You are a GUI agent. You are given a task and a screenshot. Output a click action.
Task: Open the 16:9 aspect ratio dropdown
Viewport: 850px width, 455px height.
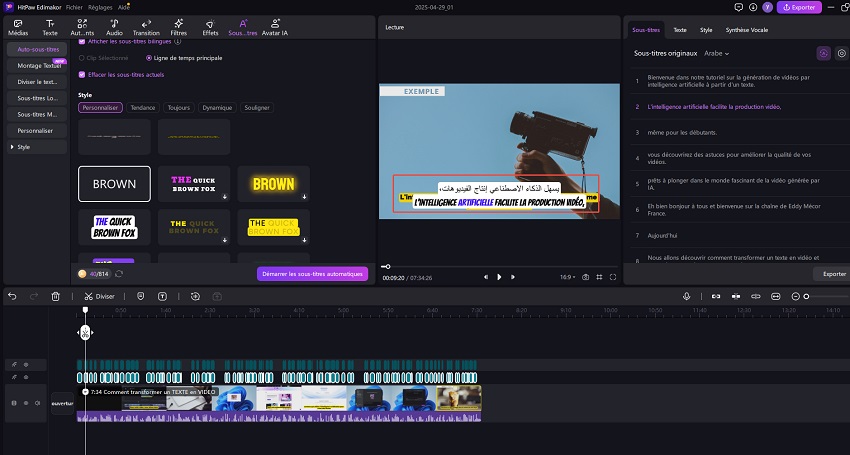(566, 276)
